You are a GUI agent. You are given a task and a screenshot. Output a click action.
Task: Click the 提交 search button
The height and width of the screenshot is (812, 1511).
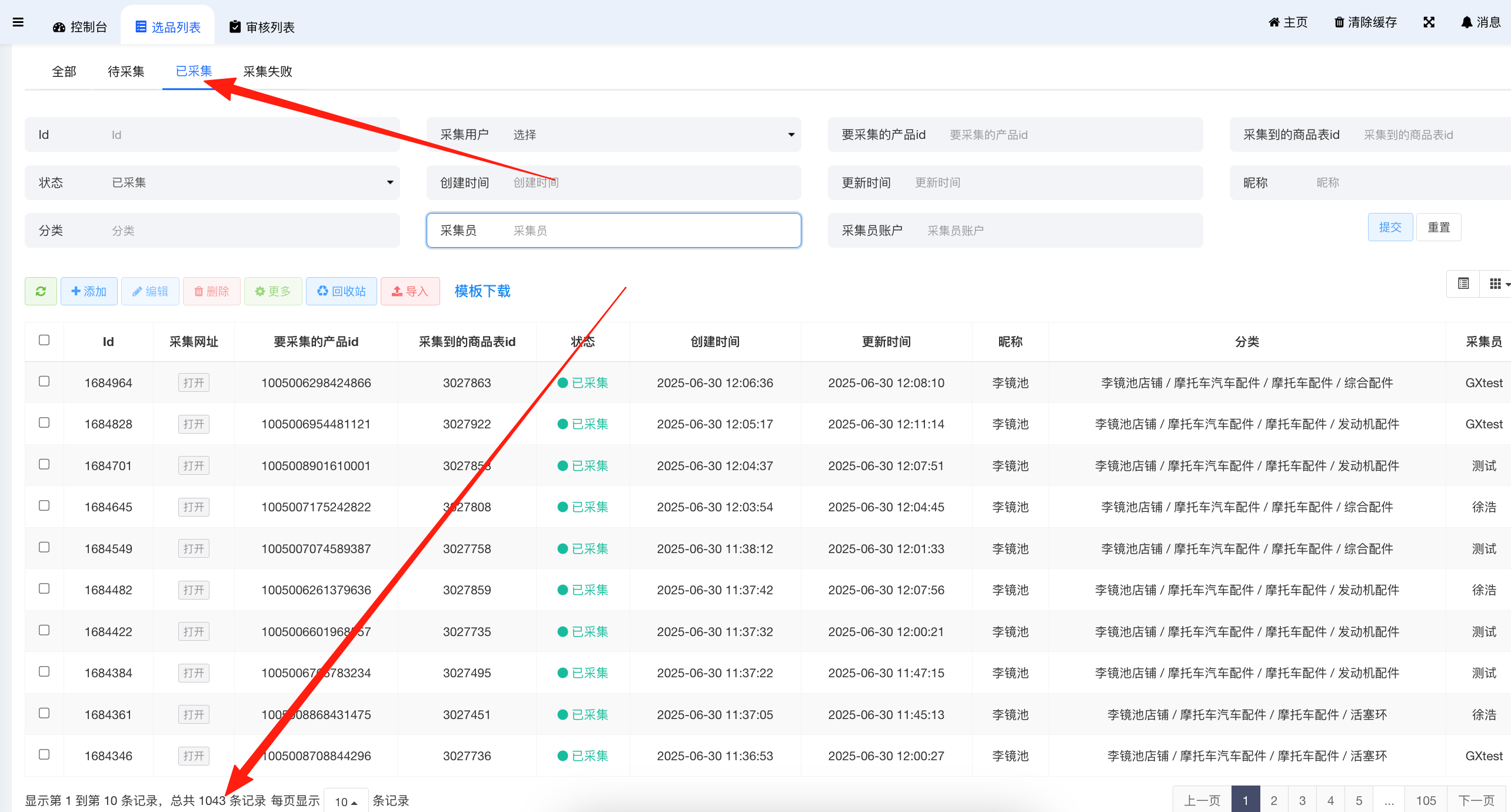click(1390, 227)
